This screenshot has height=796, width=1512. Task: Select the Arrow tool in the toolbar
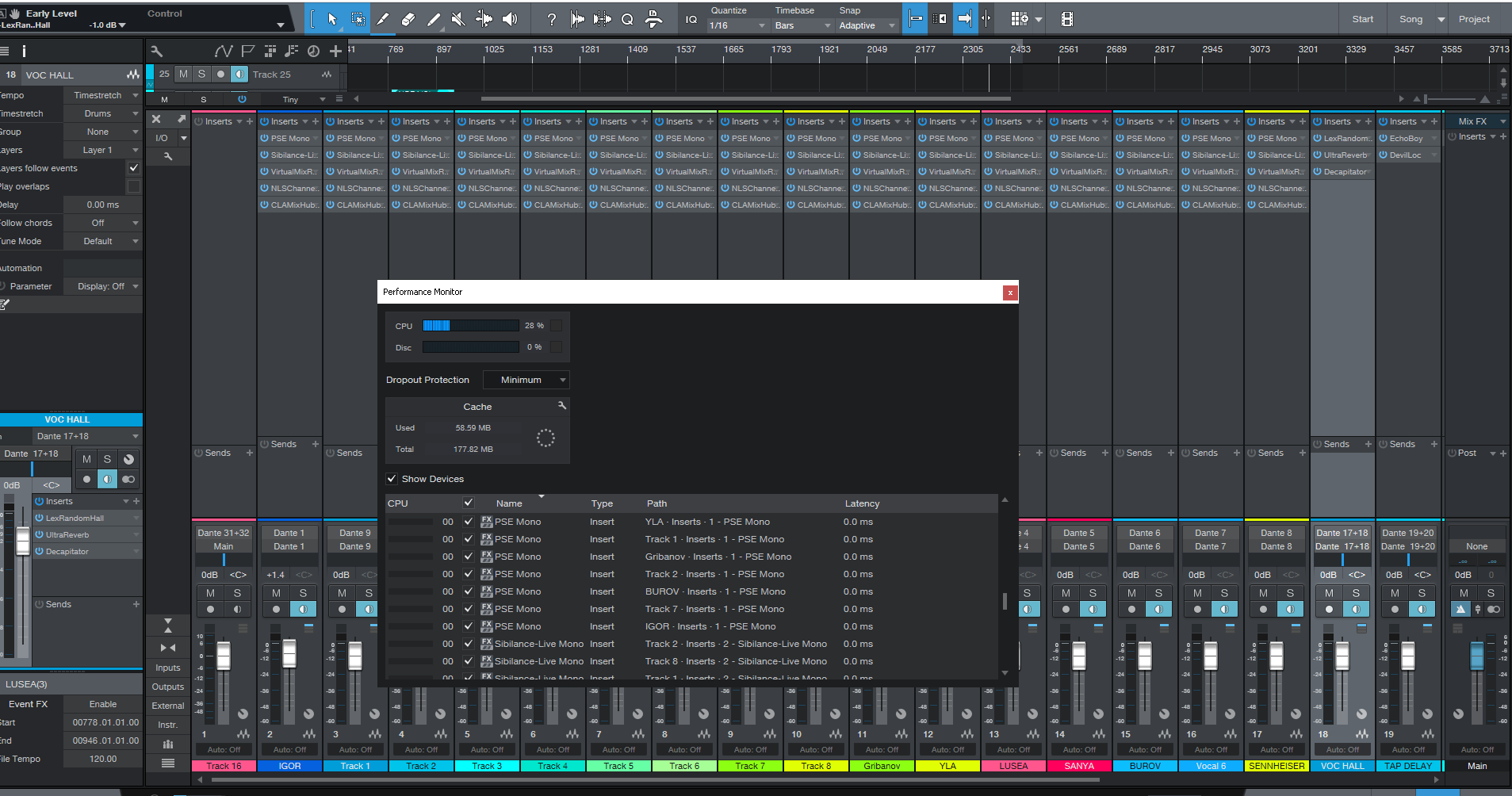[x=332, y=19]
